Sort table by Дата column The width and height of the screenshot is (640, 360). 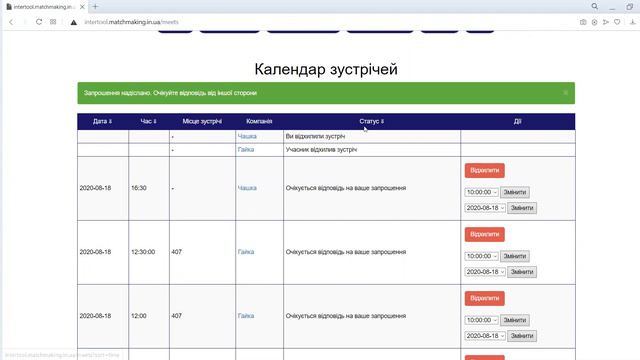tap(102, 121)
